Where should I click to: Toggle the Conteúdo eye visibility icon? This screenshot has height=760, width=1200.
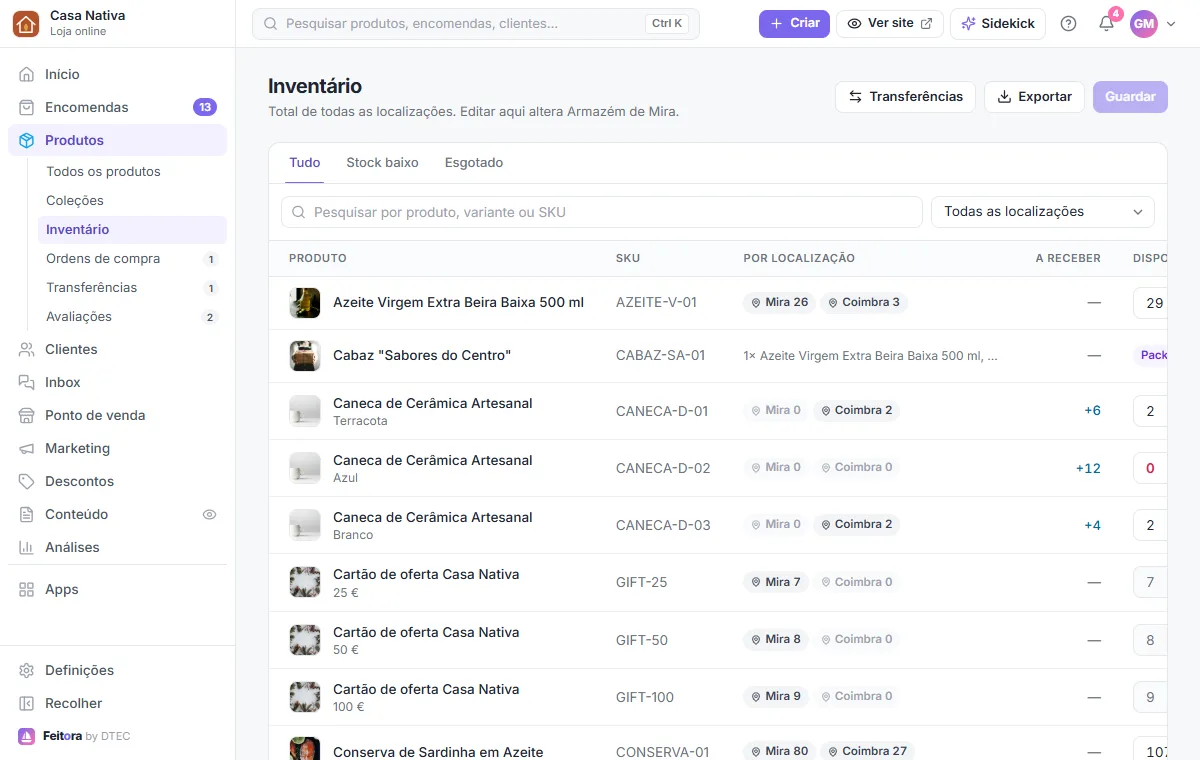click(209, 514)
